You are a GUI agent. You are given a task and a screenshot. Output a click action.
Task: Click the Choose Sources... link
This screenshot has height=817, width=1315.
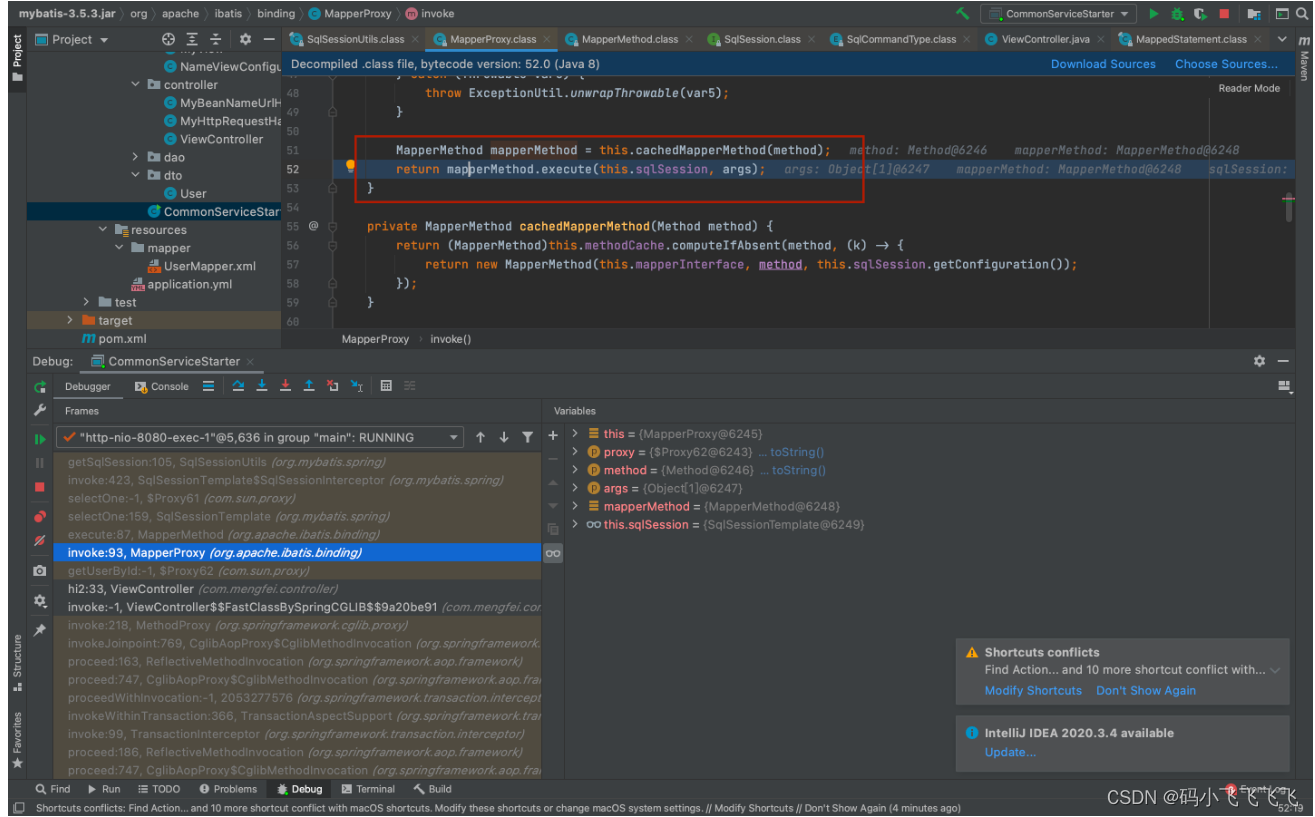coord(1226,64)
